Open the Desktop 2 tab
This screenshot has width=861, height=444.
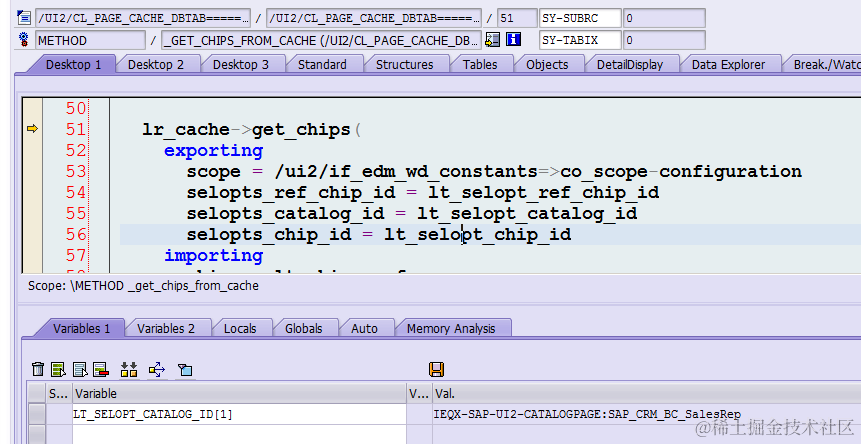pyautogui.click(x=156, y=64)
